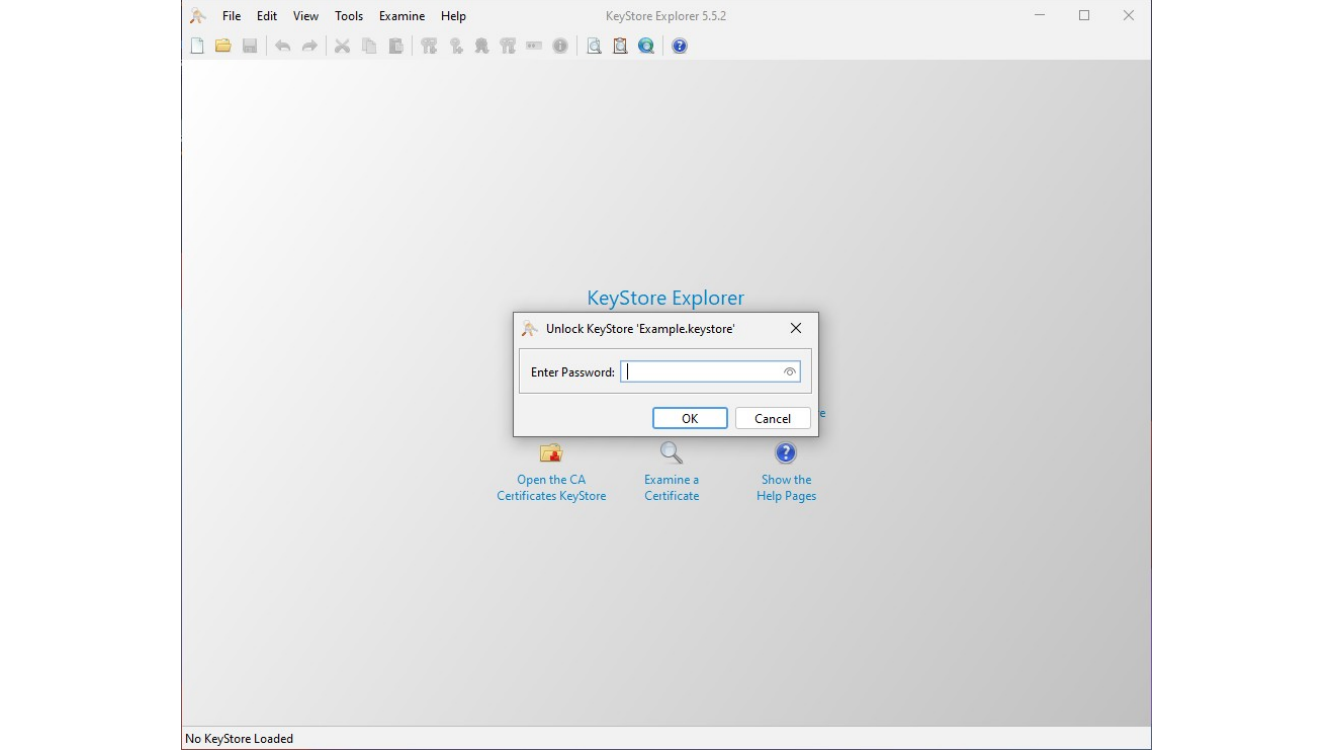Click the Examine SSL globe toolbar icon
This screenshot has width=1334, height=750.
pos(646,46)
